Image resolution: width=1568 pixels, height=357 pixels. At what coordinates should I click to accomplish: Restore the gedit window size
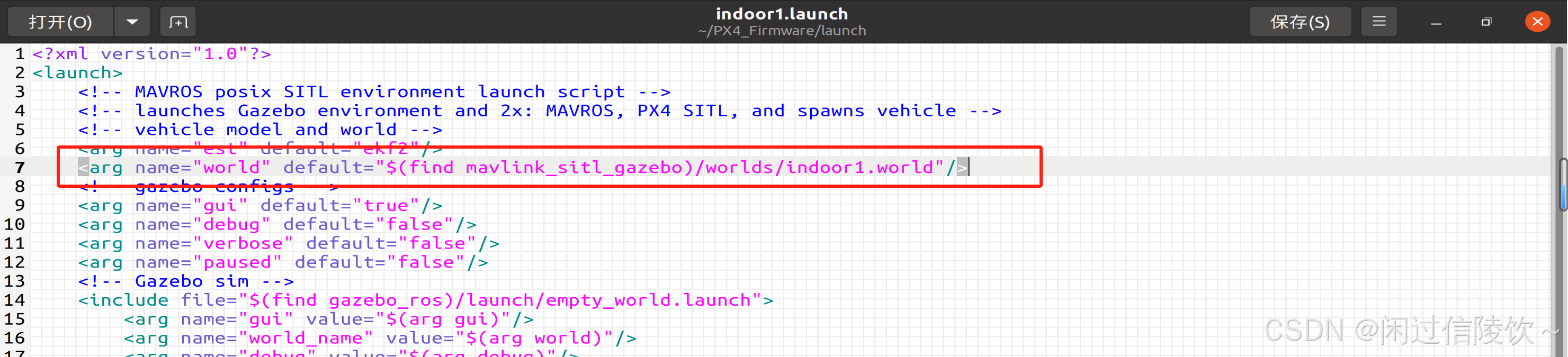(1486, 22)
